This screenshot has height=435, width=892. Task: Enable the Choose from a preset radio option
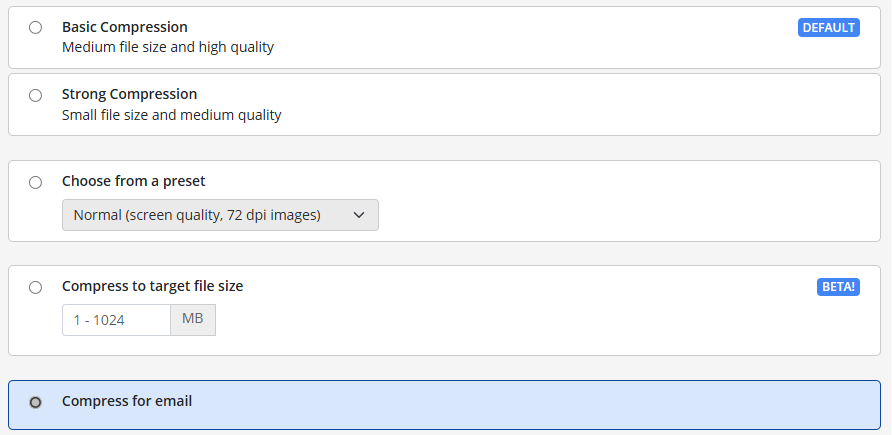click(36, 183)
